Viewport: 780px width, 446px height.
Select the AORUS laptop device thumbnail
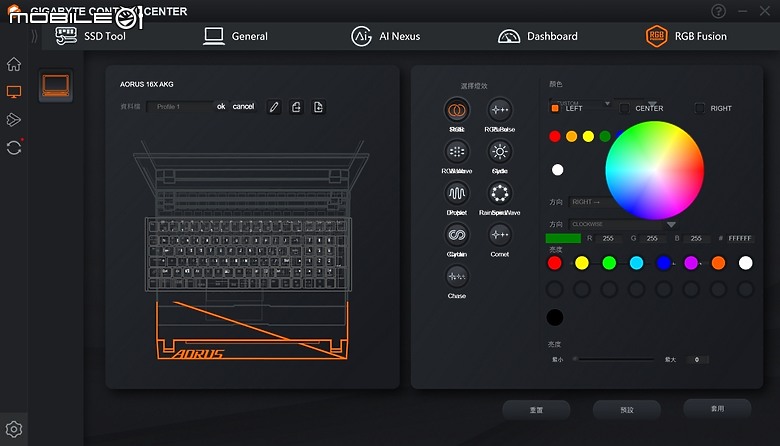tap(56, 86)
